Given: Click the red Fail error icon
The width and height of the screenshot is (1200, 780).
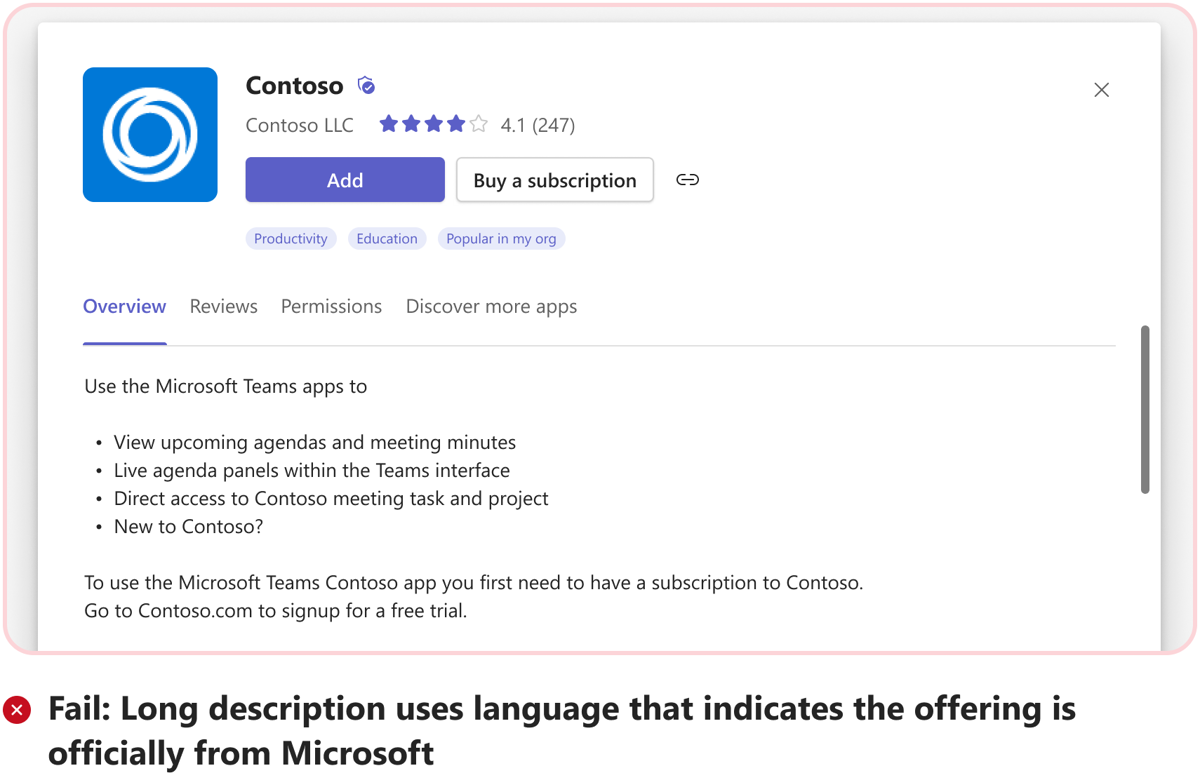Looking at the screenshot, I should click(17, 710).
